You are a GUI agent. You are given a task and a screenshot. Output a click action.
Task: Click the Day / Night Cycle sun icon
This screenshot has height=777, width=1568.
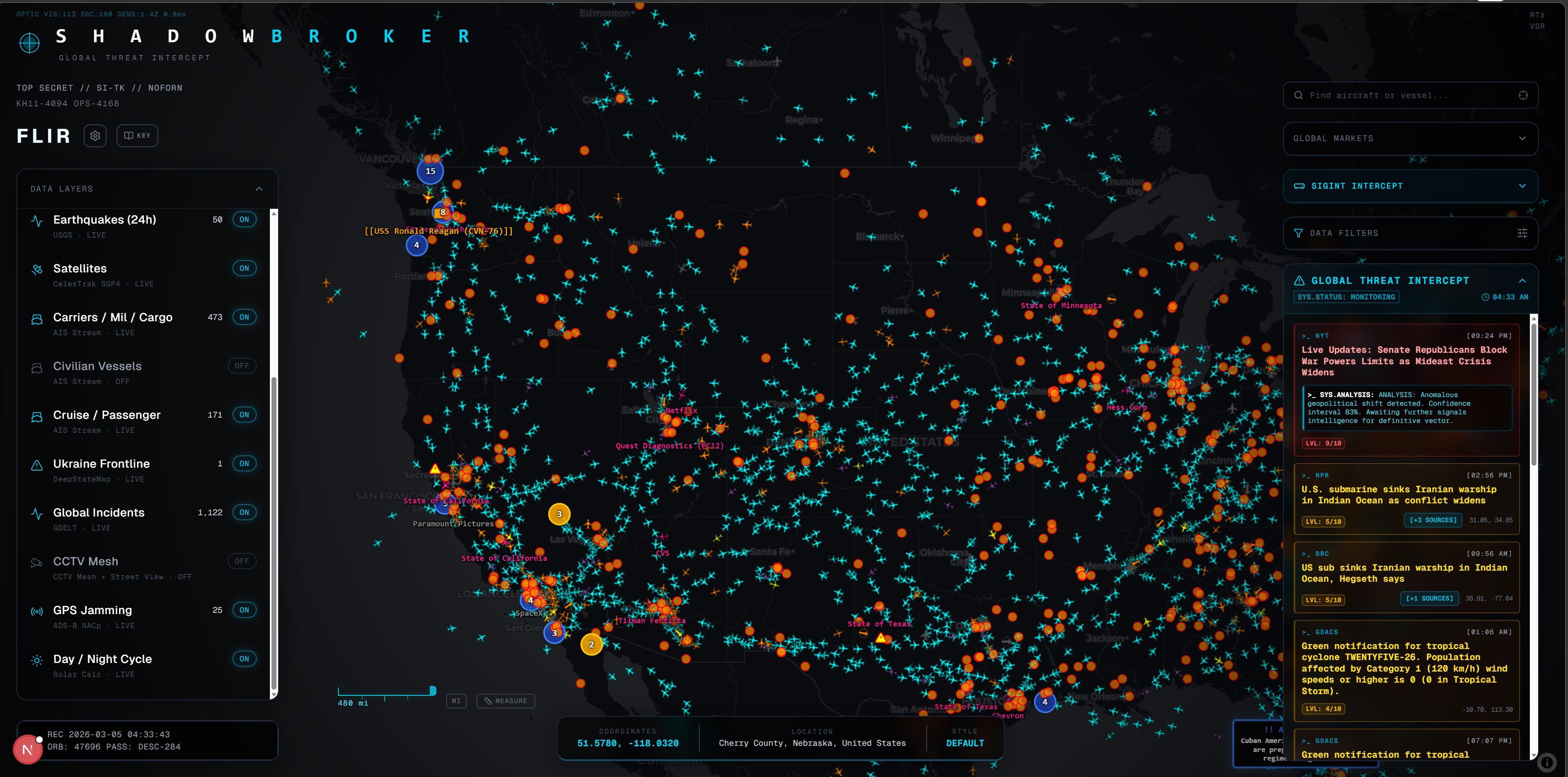(37, 660)
